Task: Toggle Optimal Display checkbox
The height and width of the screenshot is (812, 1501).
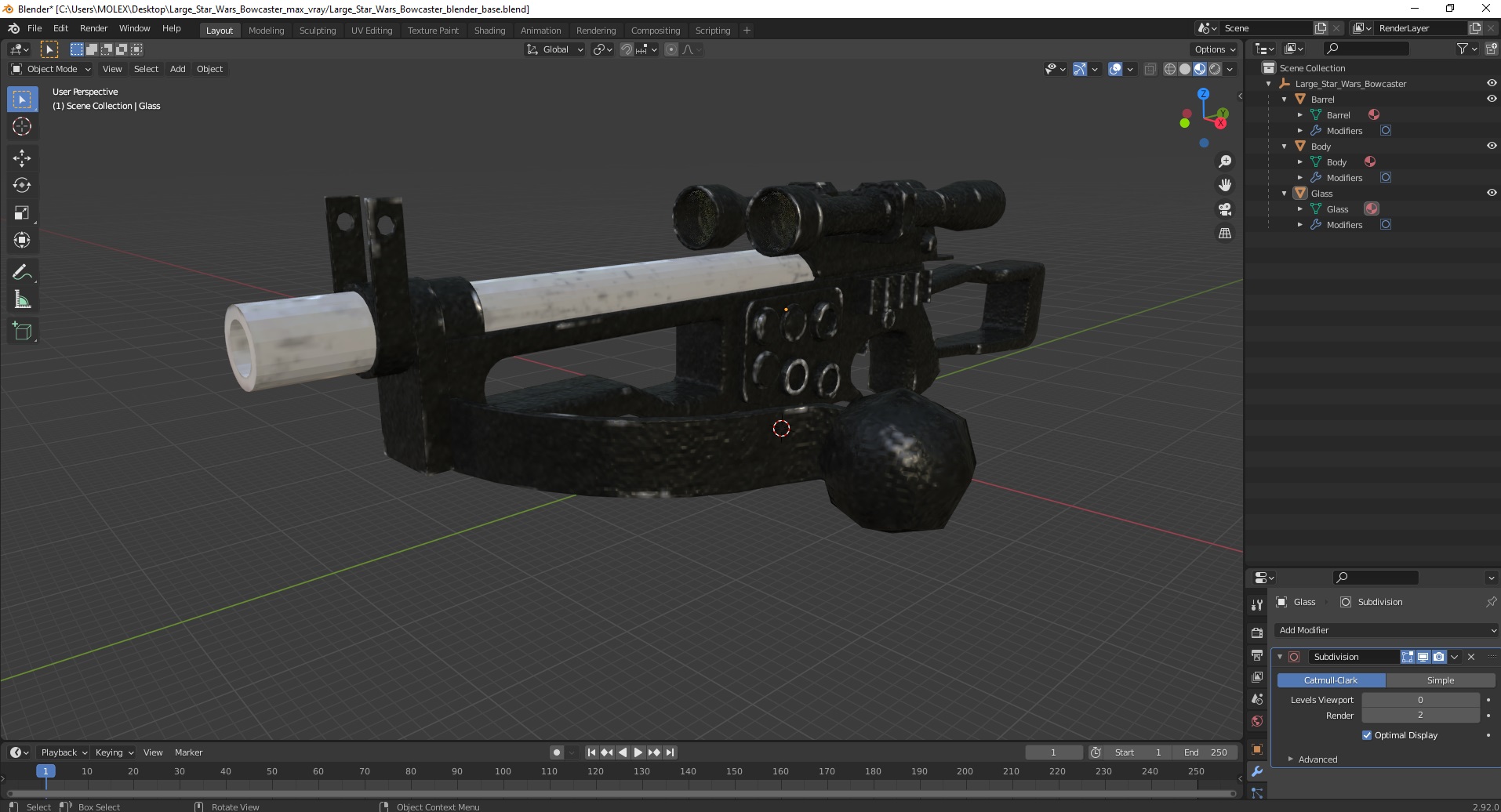Action: tap(1367, 735)
